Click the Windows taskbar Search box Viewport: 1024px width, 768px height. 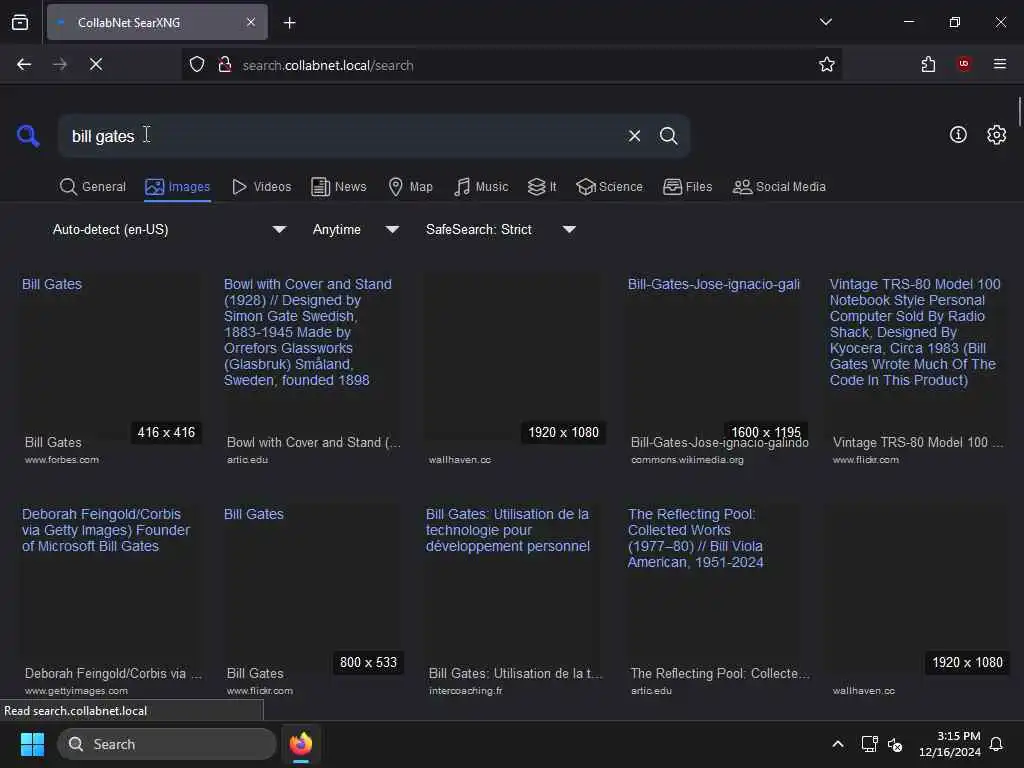[167, 744]
